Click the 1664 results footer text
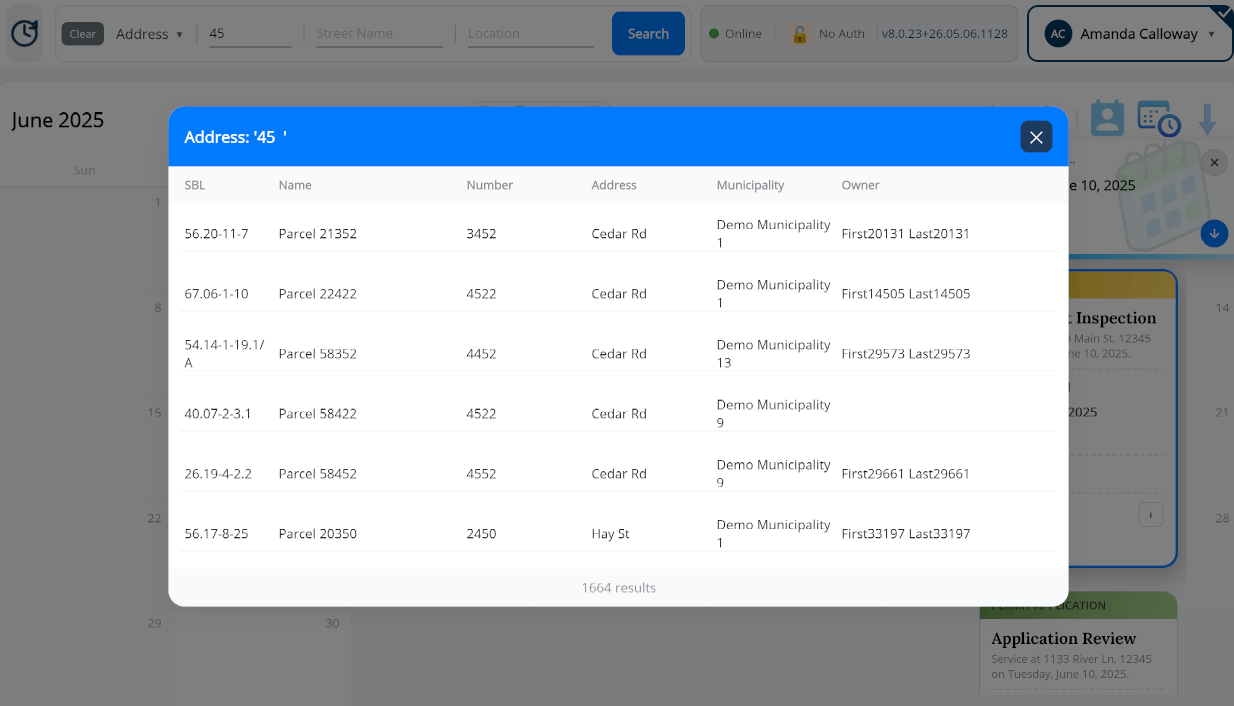Viewport: 1234px width, 706px height. 619,588
